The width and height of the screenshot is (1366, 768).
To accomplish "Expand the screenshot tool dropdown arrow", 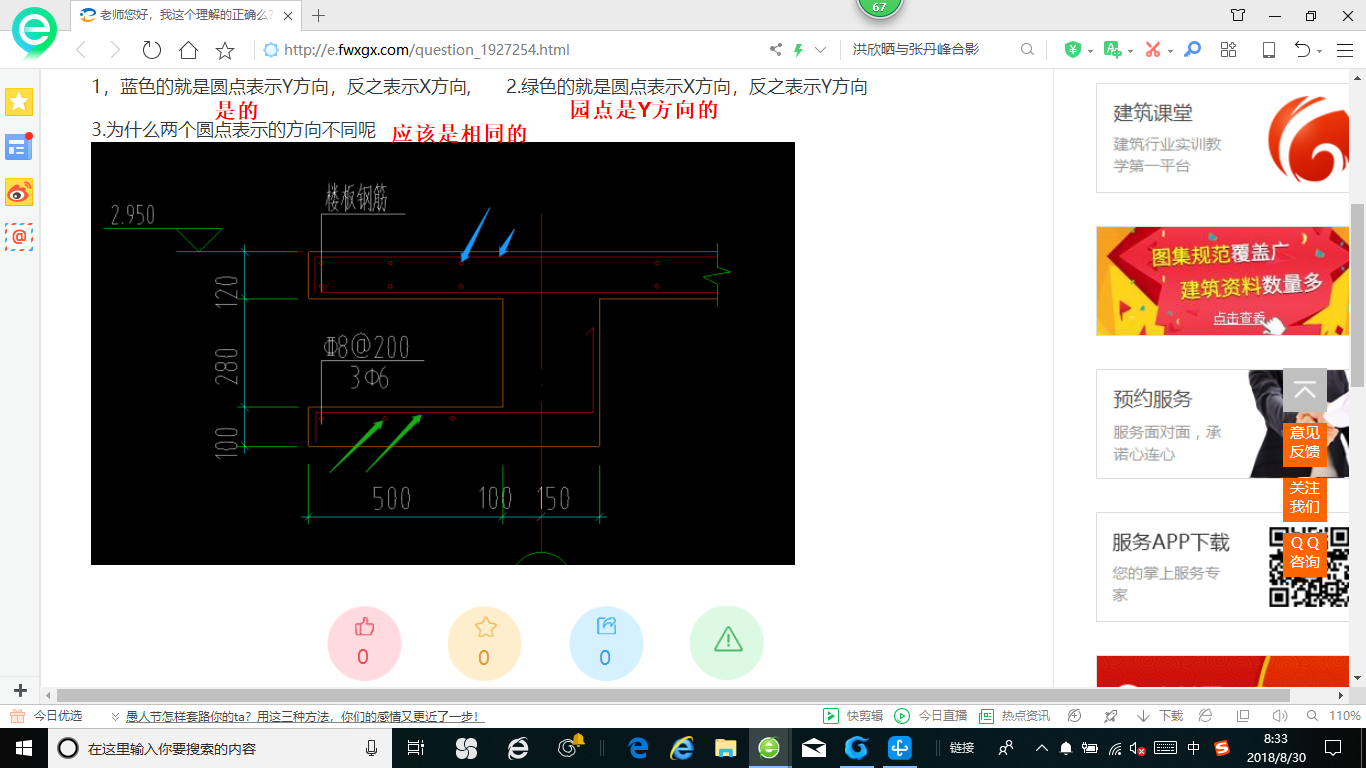I will (1170, 51).
